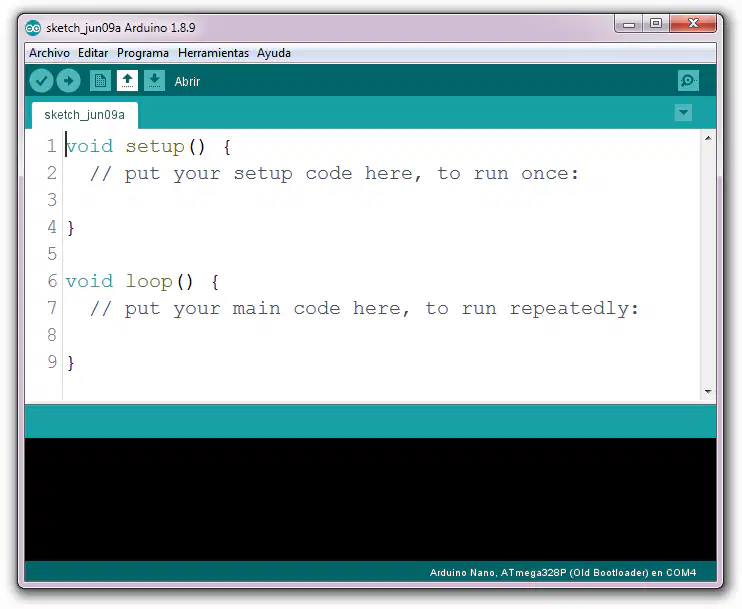Open the Herramientas menu

click(x=213, y=53)
